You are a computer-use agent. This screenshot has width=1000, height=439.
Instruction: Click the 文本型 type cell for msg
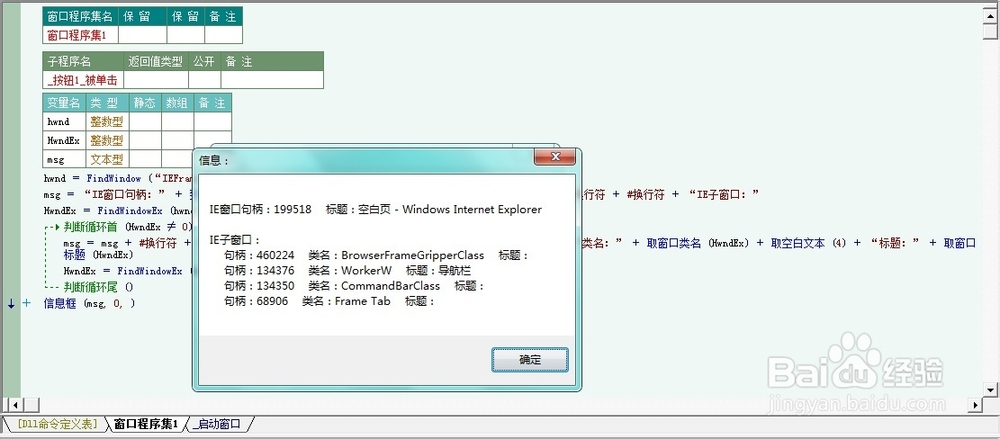point(107,159)
